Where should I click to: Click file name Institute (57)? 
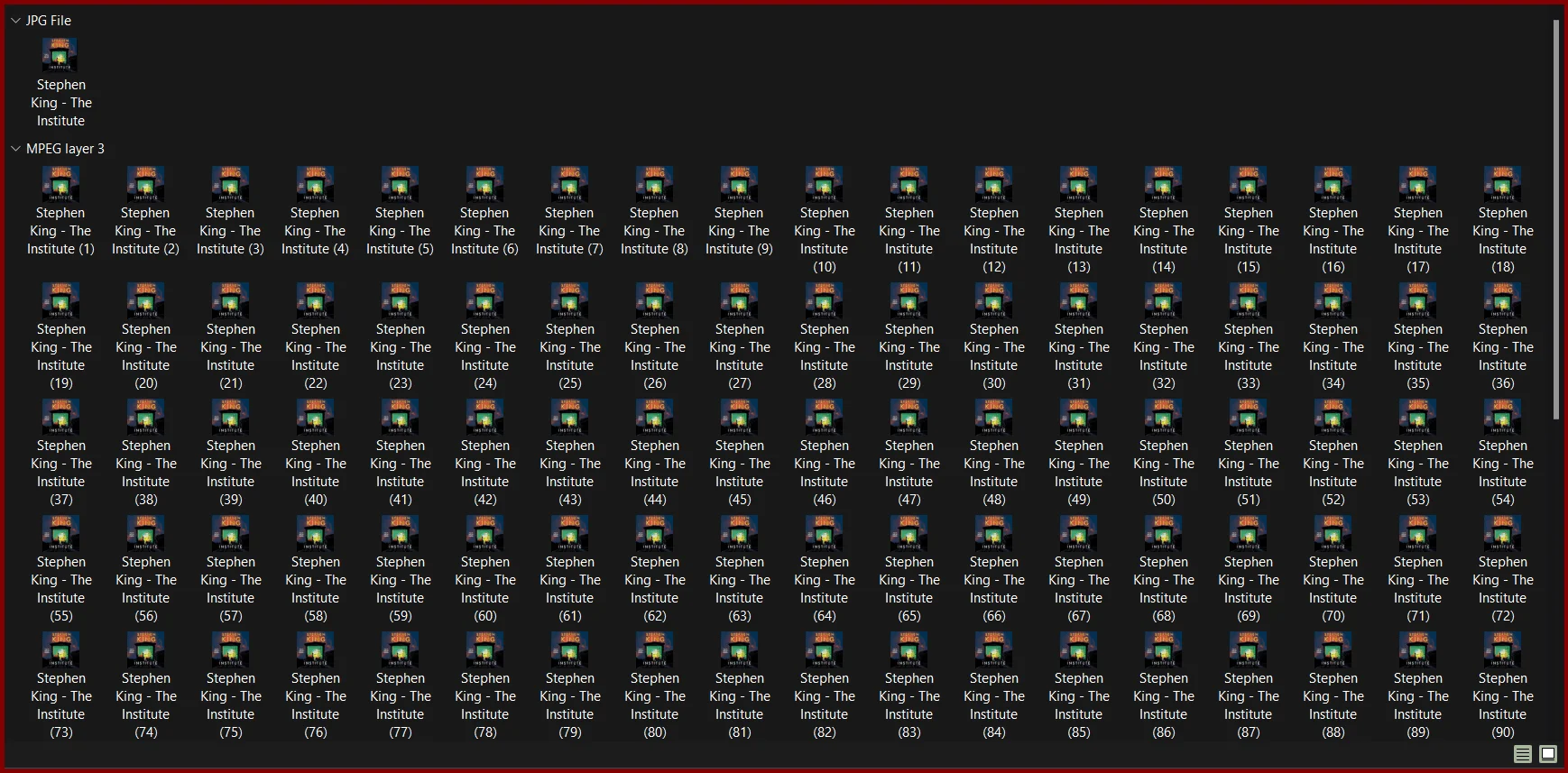230,589
